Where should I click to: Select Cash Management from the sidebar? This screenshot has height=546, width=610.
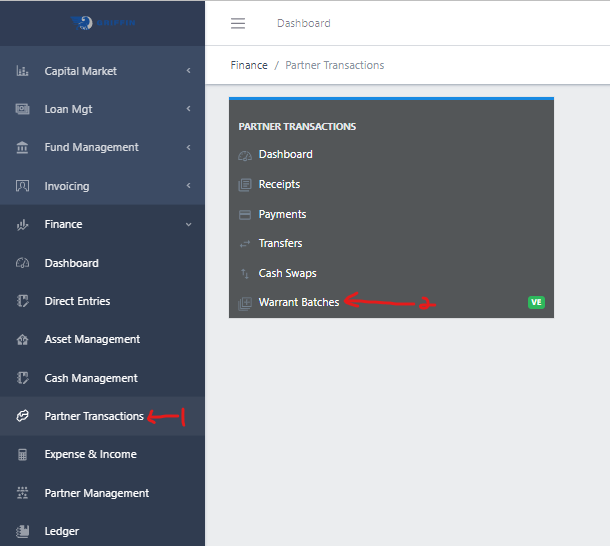91,378
